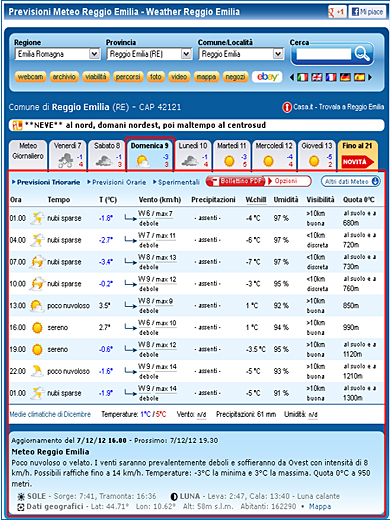Open the Meteo Giornaliero tab
This screenshot has width=390, height=520.
tap(28, 155)
